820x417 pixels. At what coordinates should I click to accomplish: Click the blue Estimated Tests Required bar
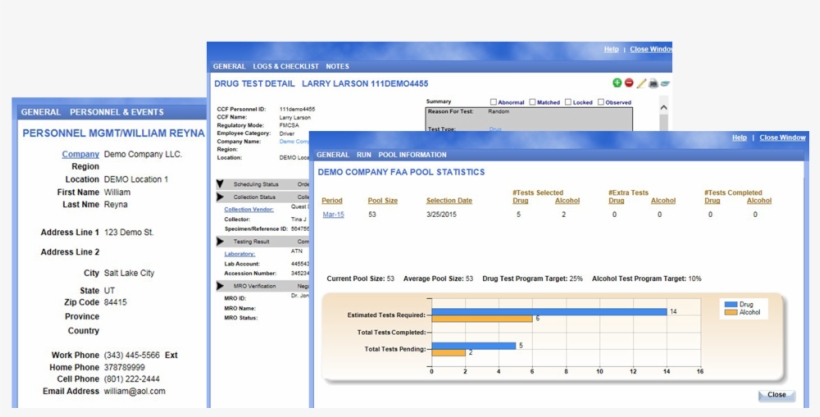click(x=549, y=312)
